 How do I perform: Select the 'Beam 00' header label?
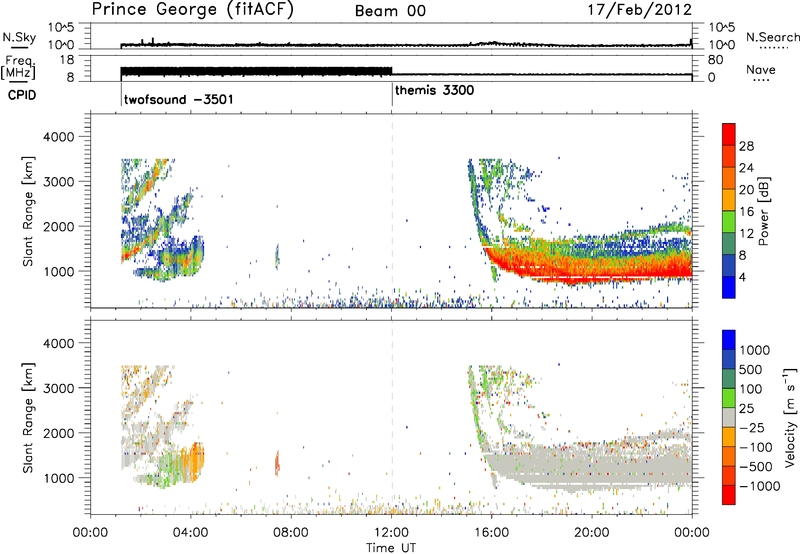(390, 11)
